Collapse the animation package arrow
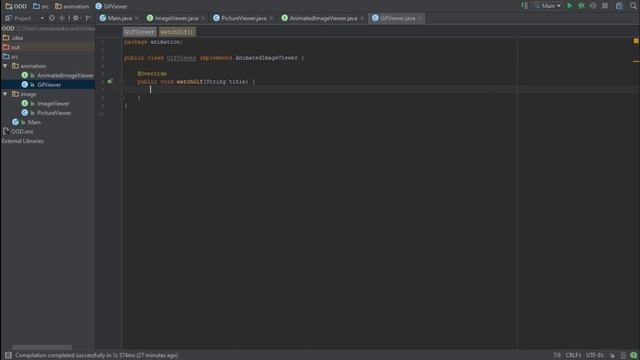The image size is (640, 360). [x=5, y=66]
